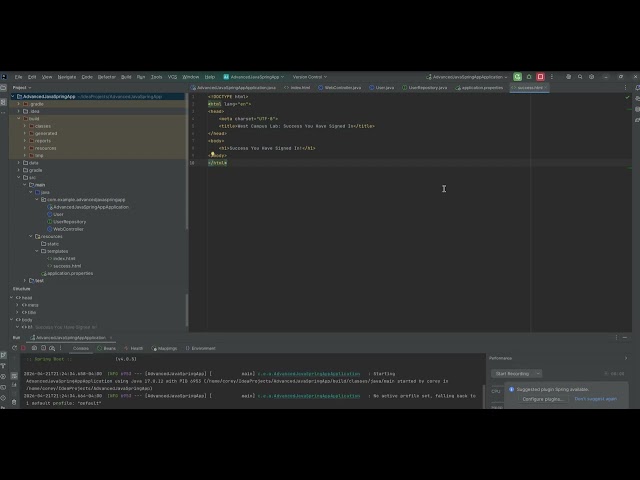640x480 pixels.
Task: Open the Search Everywhere magnifier icon
Action: 580,77
